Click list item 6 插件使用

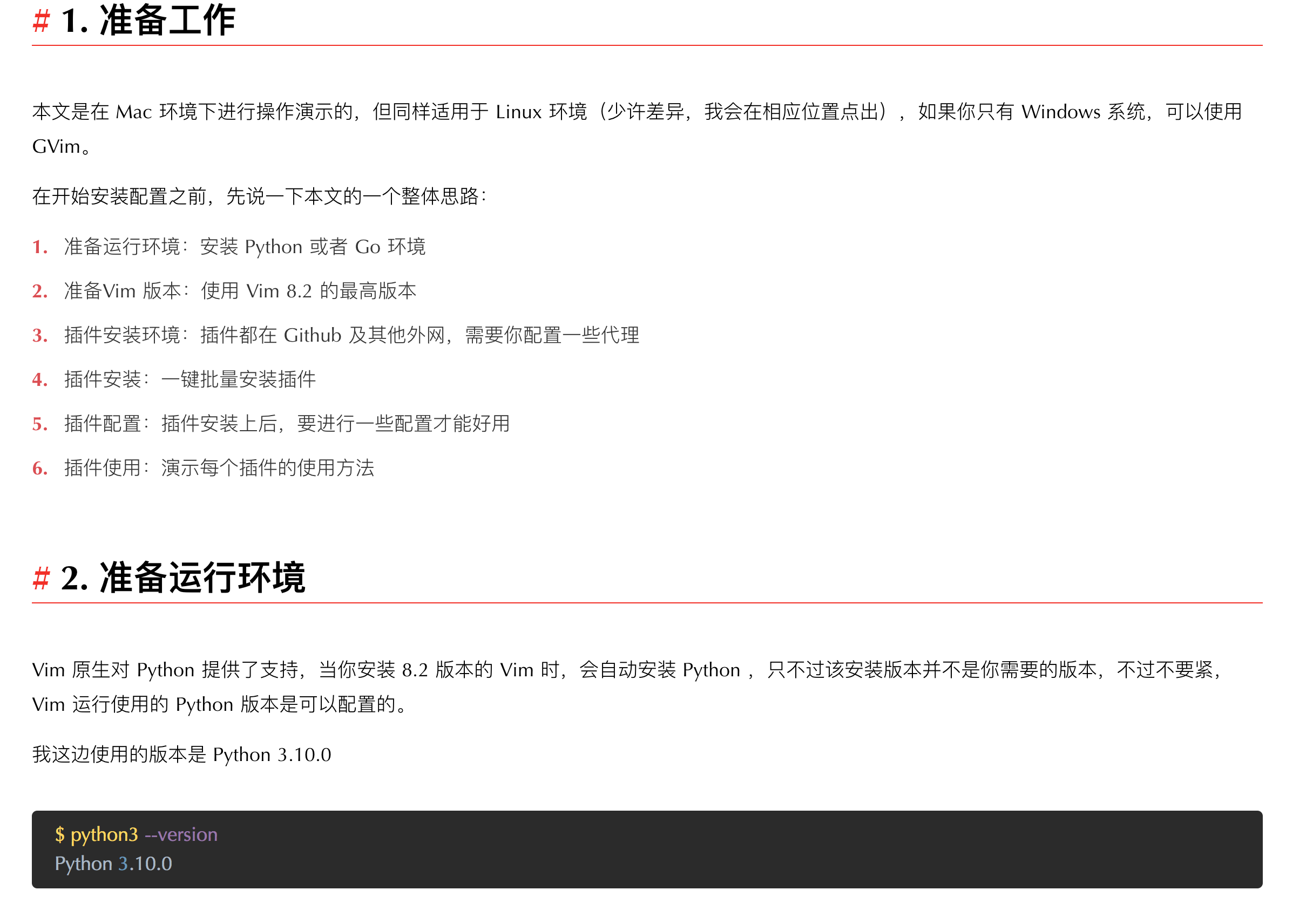click(219, 468)
